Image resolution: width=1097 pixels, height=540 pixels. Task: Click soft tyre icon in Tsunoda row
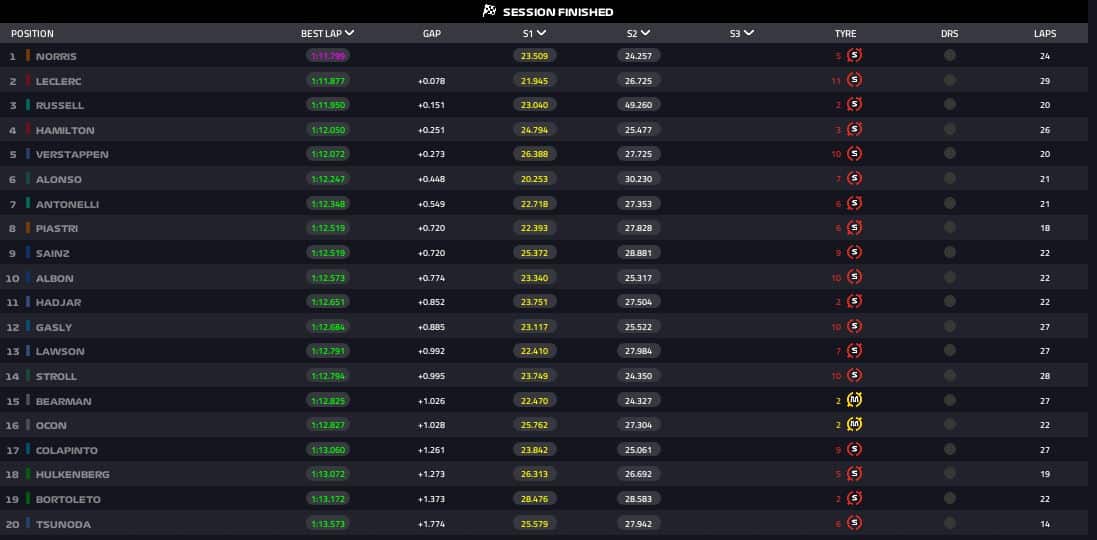[854, 523]
